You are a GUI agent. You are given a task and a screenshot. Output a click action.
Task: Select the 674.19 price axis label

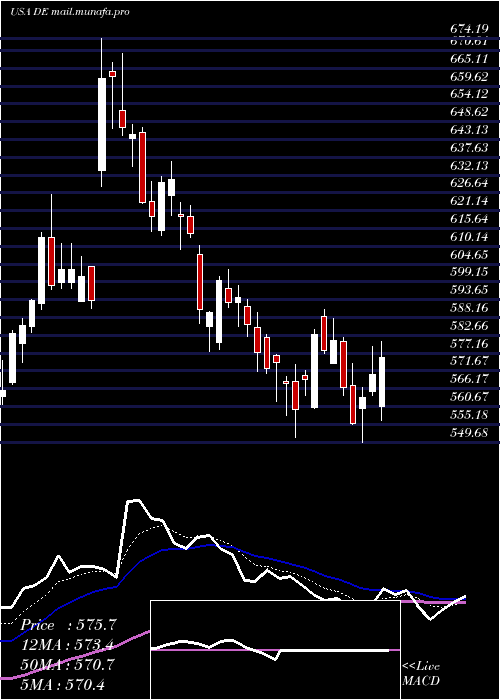tap(469, 29)
